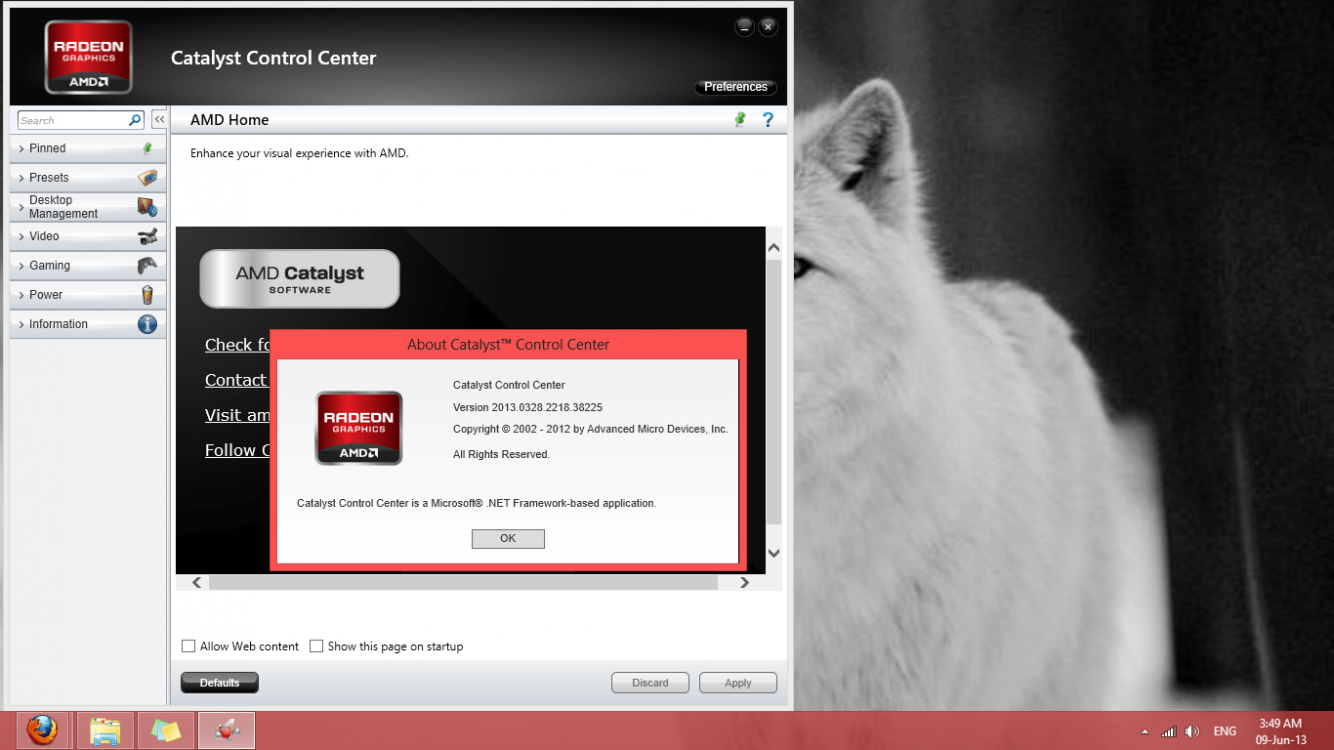Viewport: 1334px width, 750px height.
Task: Click the Power battery icon in sidebar
Action: tap(147, 295)
